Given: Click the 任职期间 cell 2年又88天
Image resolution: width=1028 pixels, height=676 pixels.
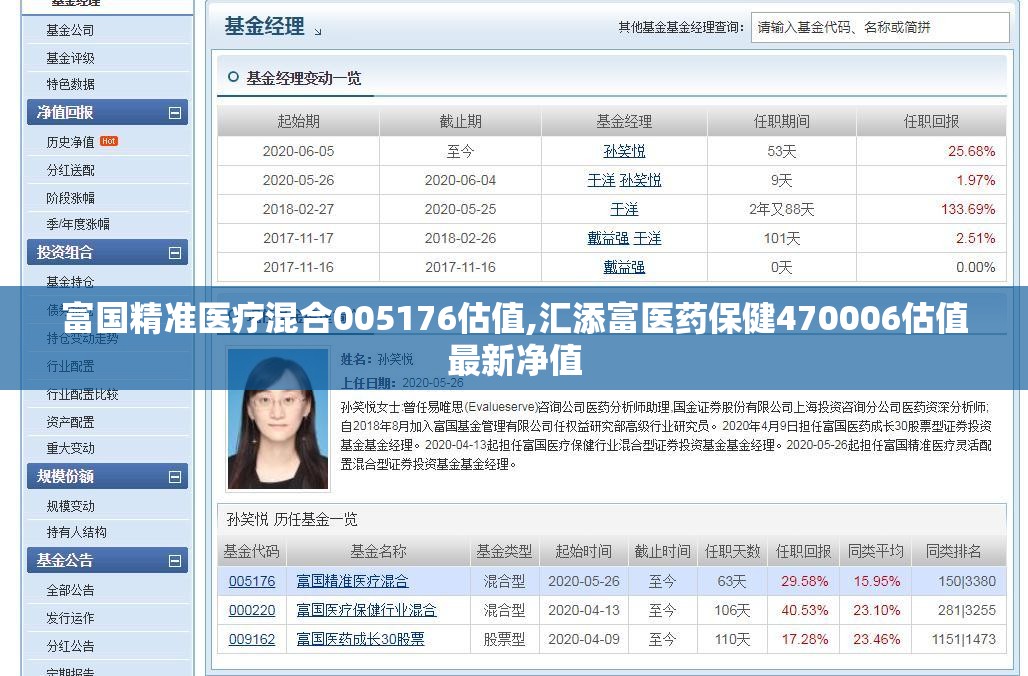Looking at the screenshot, I should [x=781, y=209].
